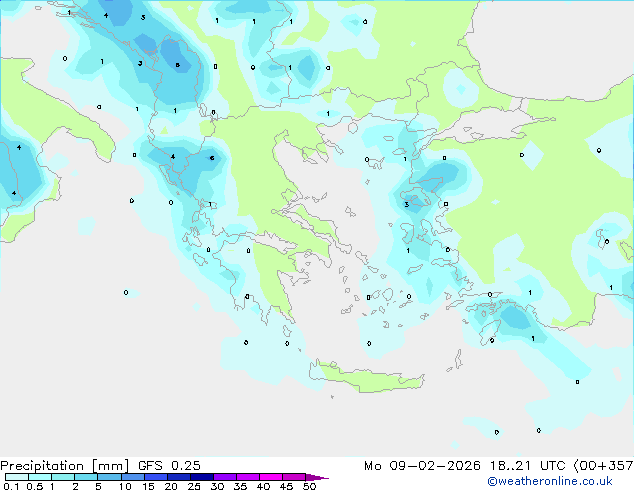Select the 5–10 mm legend color swatch

point(109,477)
